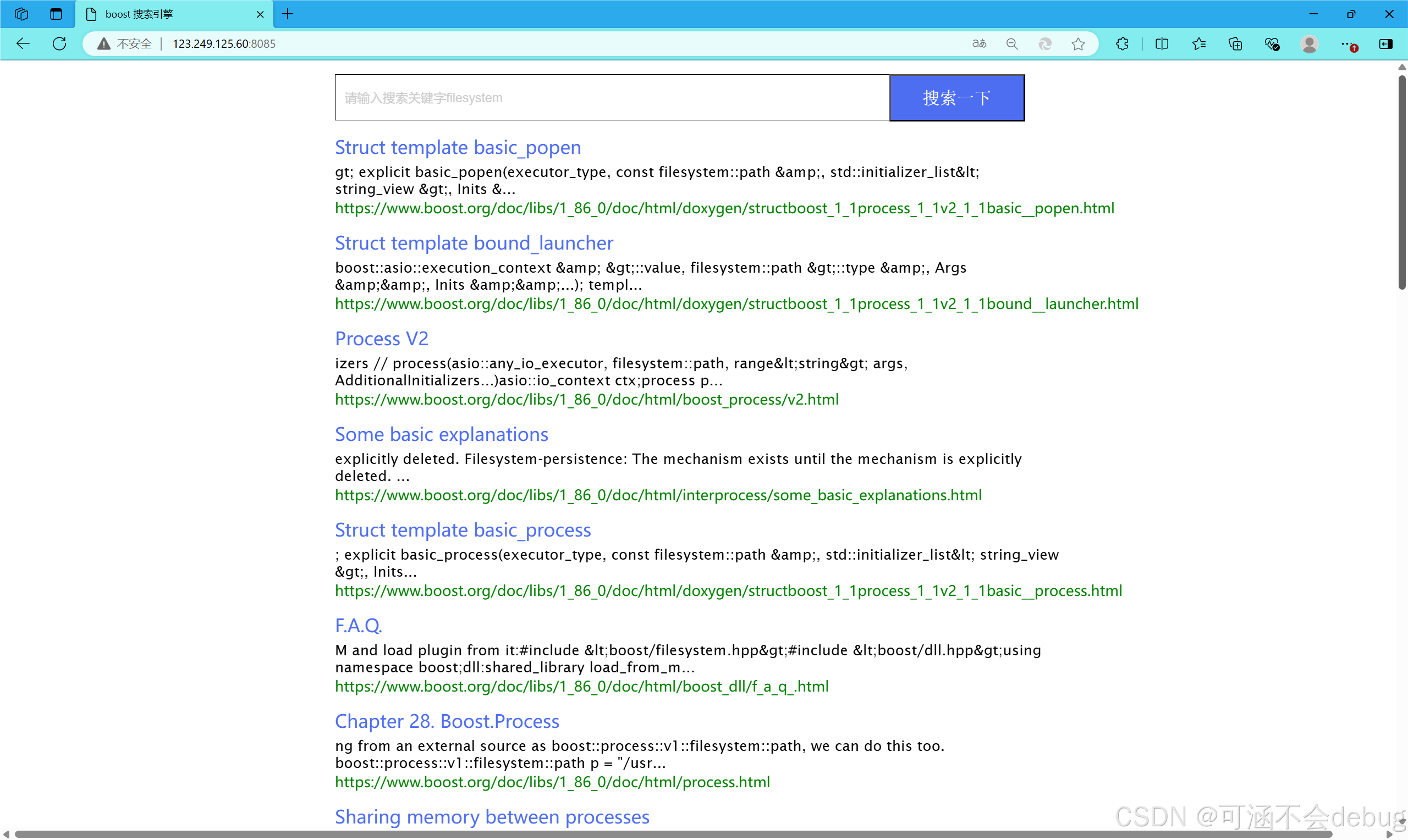The image size is (1408, 840).
Task: Open a new tab
Action: tap(288, 14)
